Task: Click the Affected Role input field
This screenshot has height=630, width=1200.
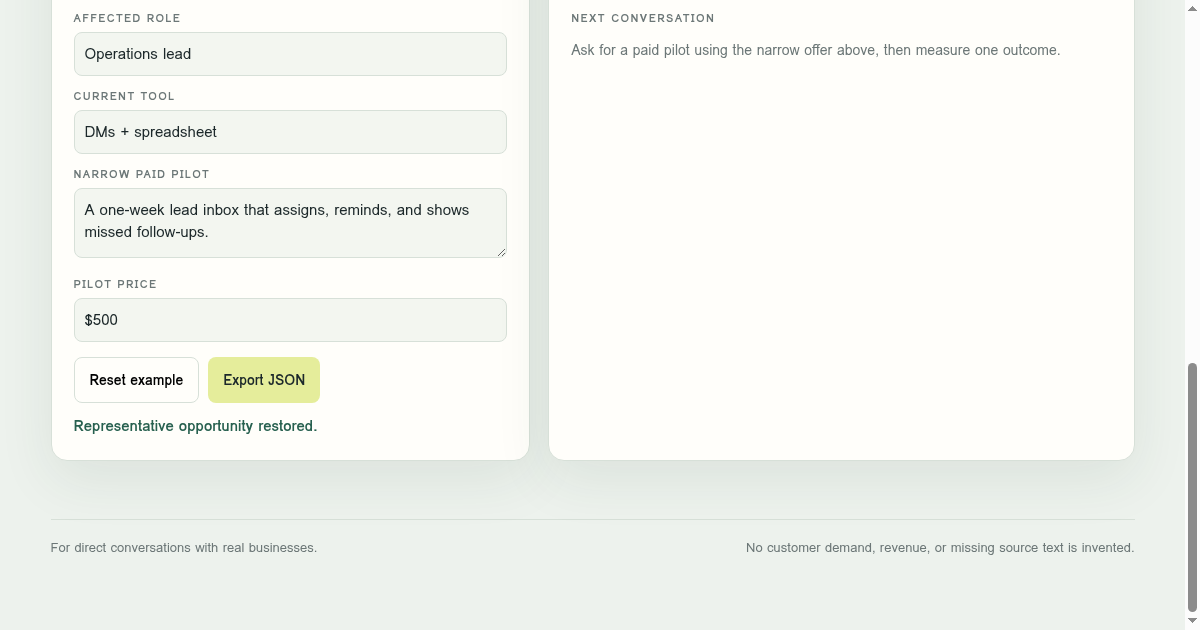Action: coord(290,54)
